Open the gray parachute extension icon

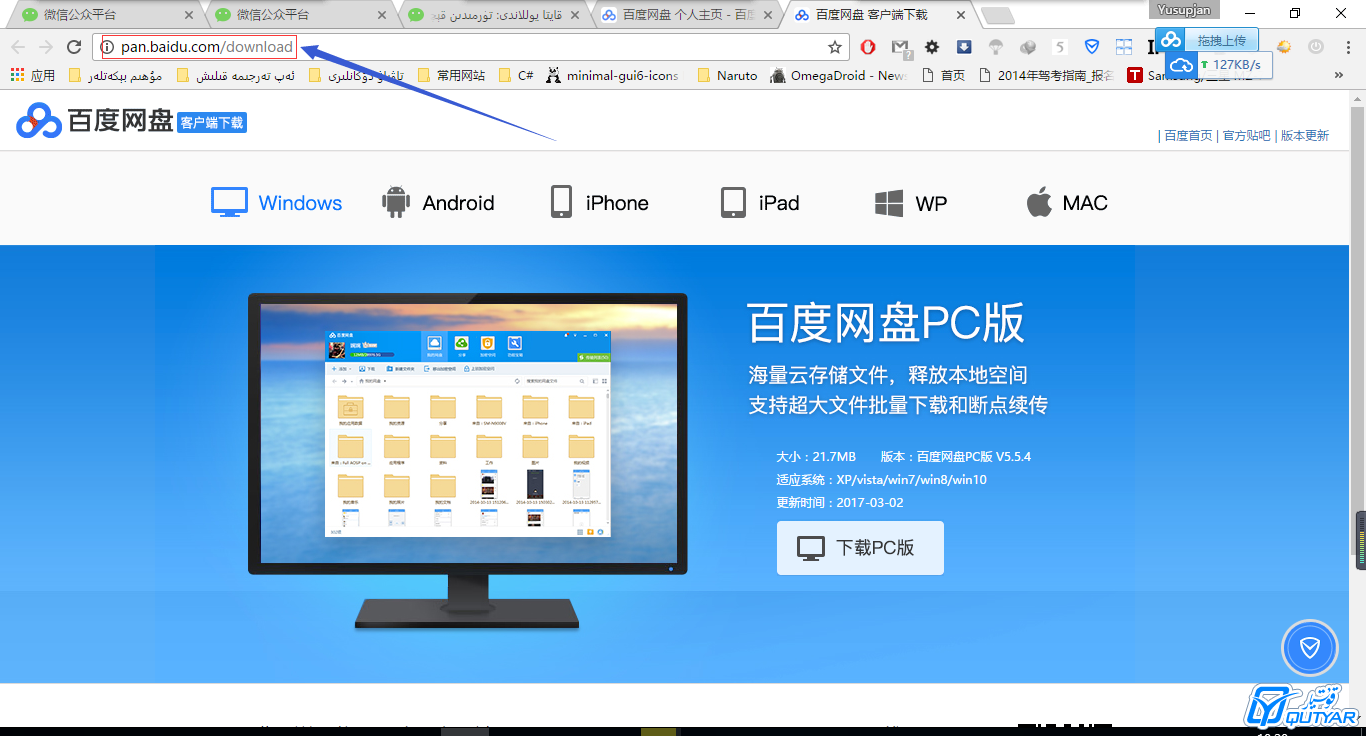[996, 47]
